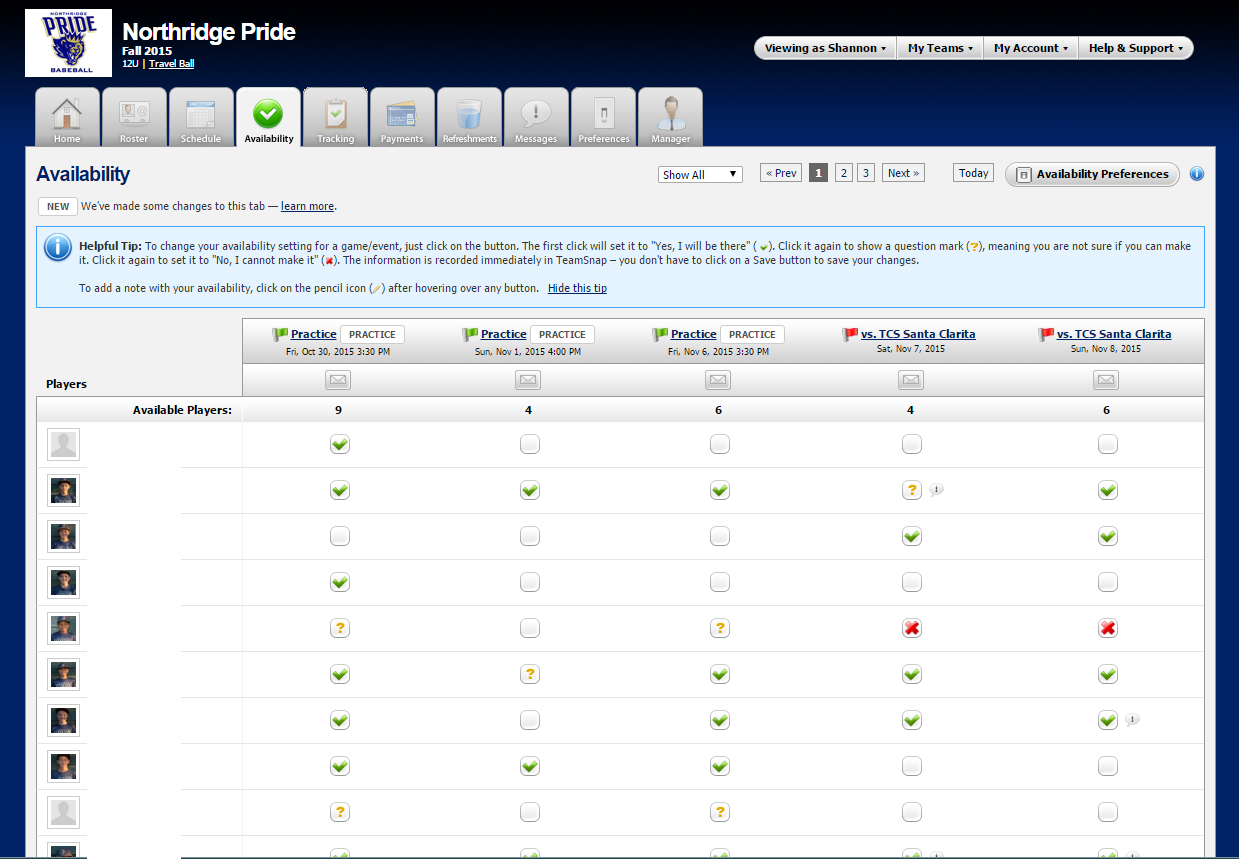Screen dimensions: 1239x859
Task: Toggle first player's Oct 30 practice availability
Action: click(x=340, y=444)
